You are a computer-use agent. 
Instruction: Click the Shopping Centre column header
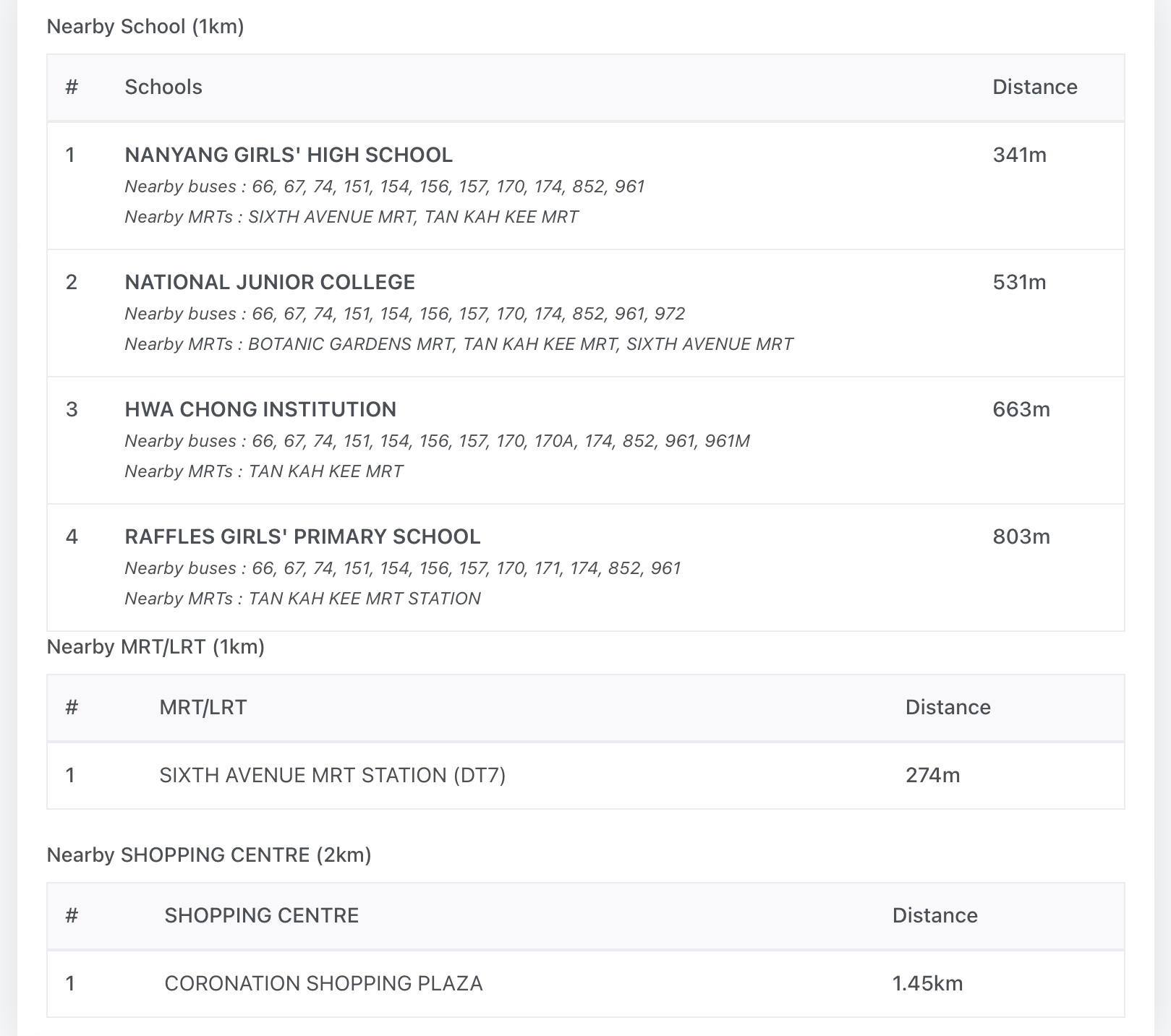(x=261, y=915)
